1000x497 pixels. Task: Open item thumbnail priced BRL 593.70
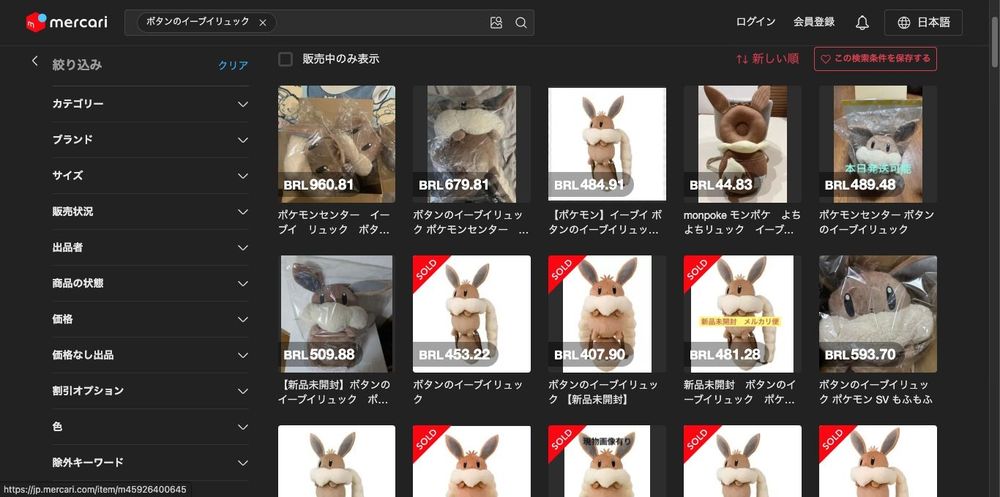click(x=878, y=314)
